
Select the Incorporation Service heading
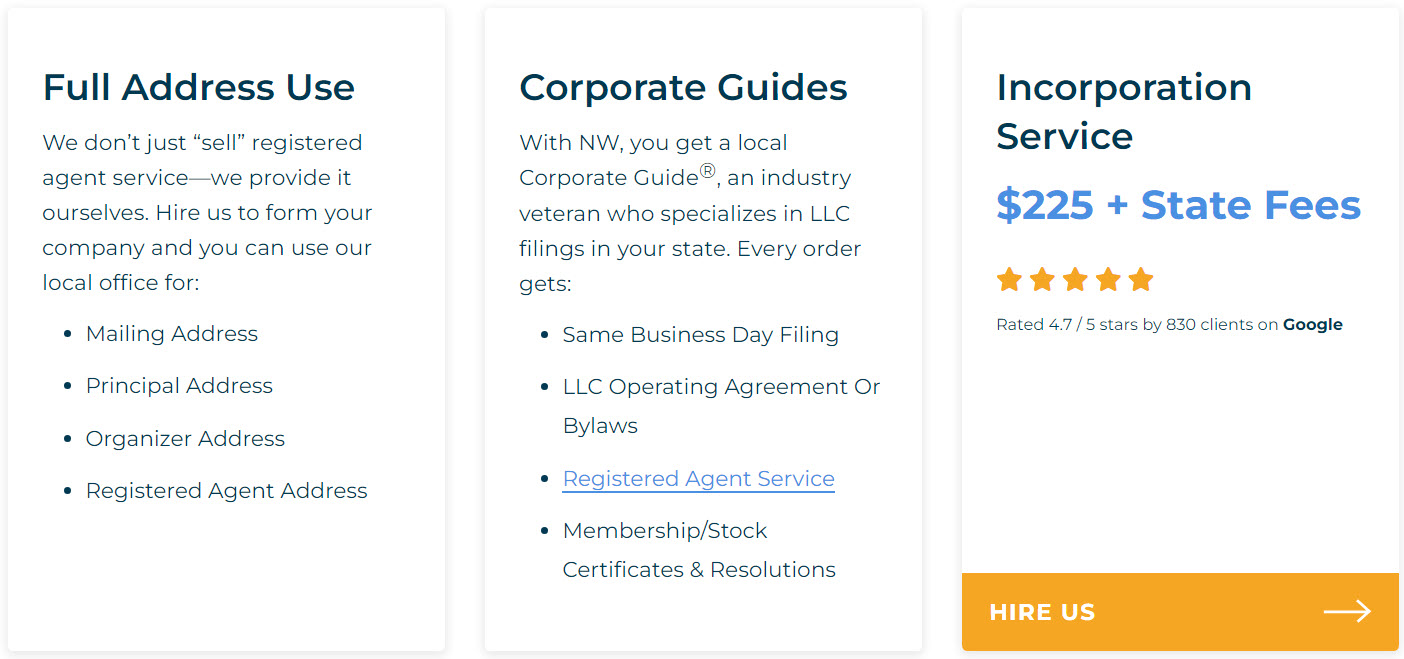click(1124, 111)
